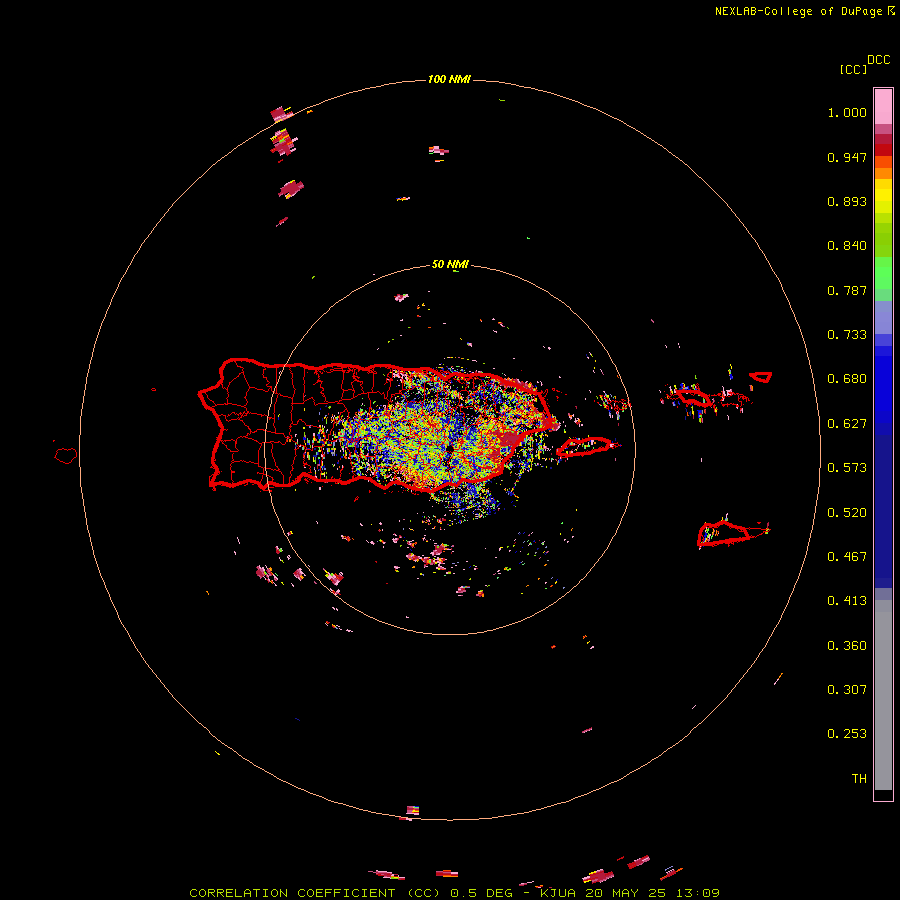Select the 0.733 scale value
This screenshot has width=900, height=900.
tap(847, 335)
